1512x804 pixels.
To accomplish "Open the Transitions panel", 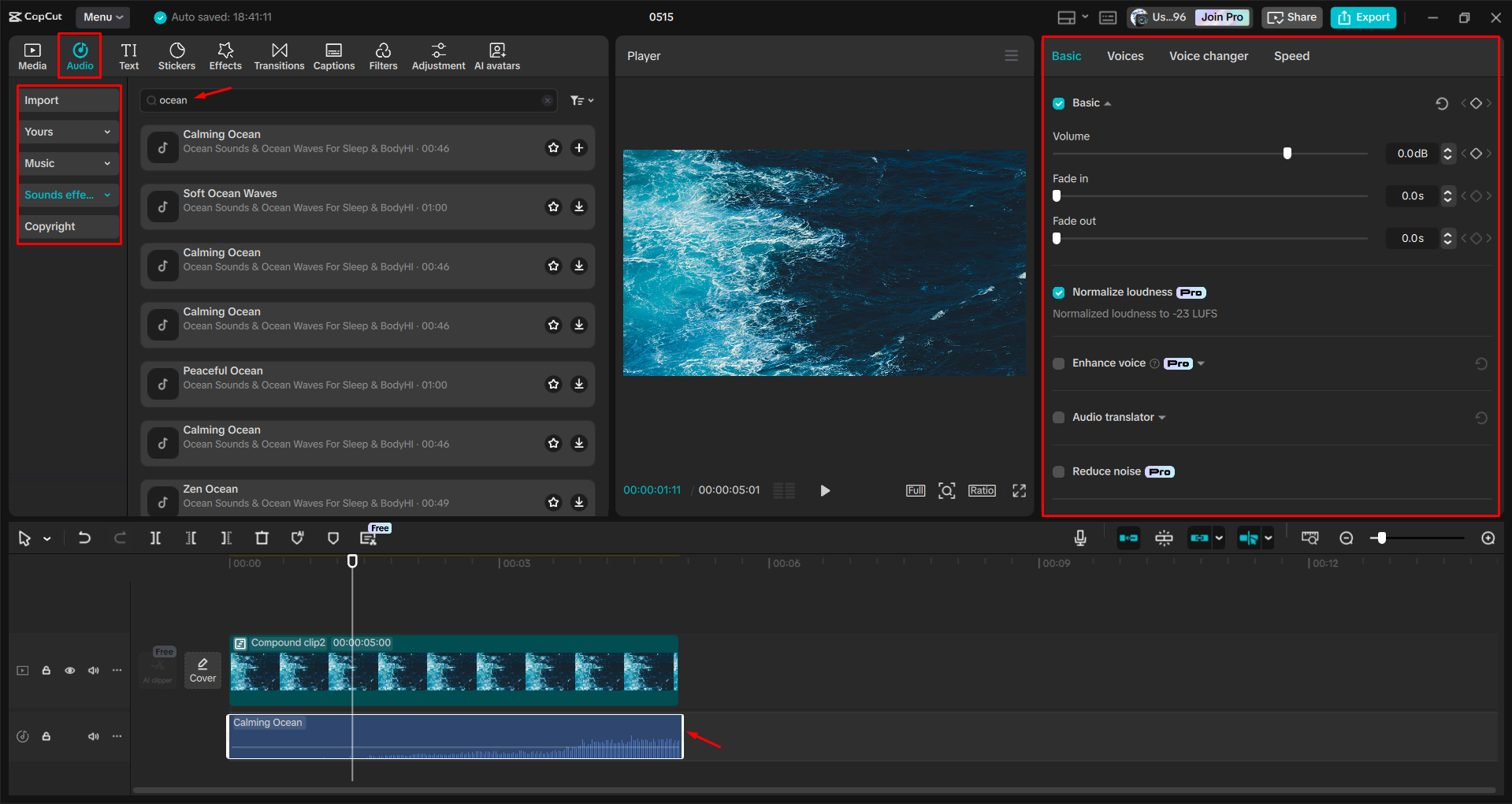I will [279, 55].
